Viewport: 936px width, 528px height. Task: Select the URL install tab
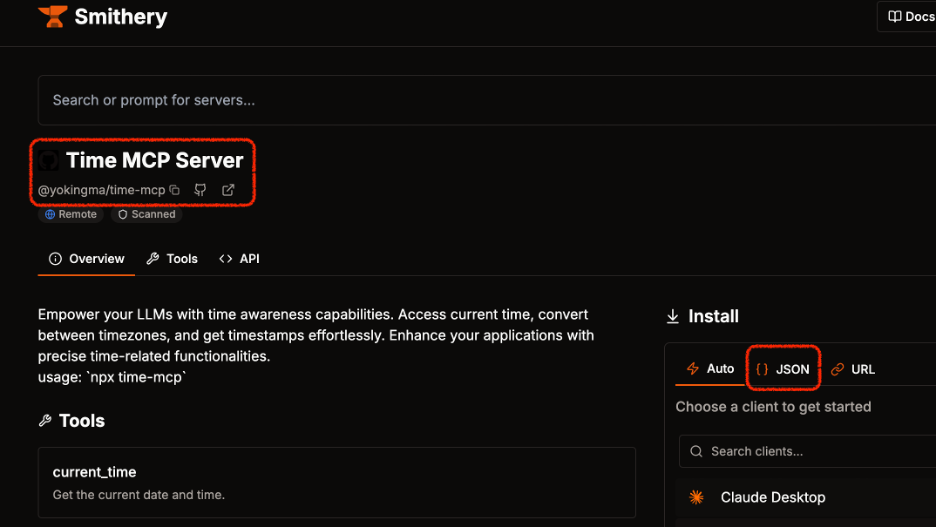click(853, 369)
